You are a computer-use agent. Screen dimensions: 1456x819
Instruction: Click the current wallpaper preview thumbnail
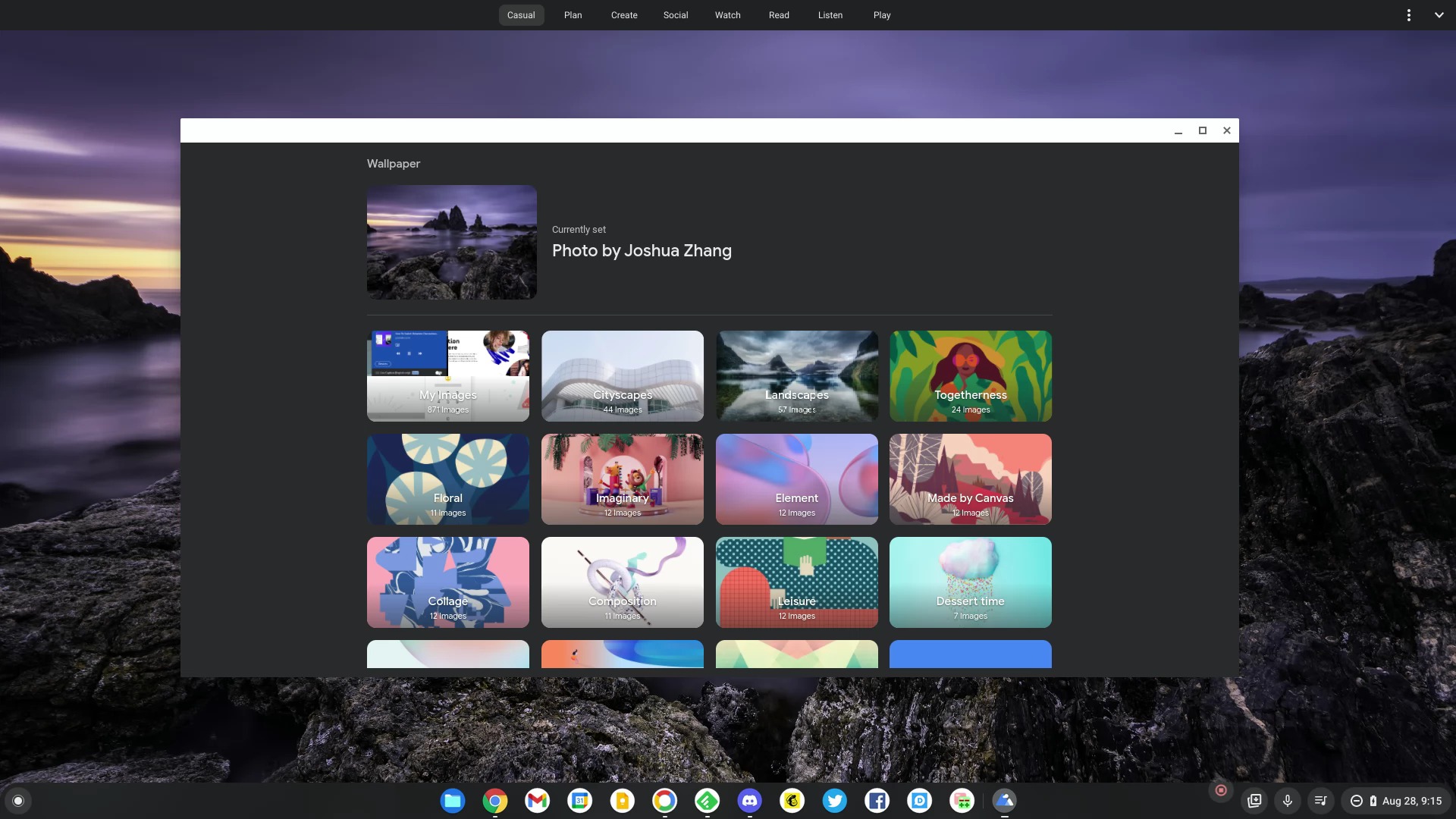451,243
